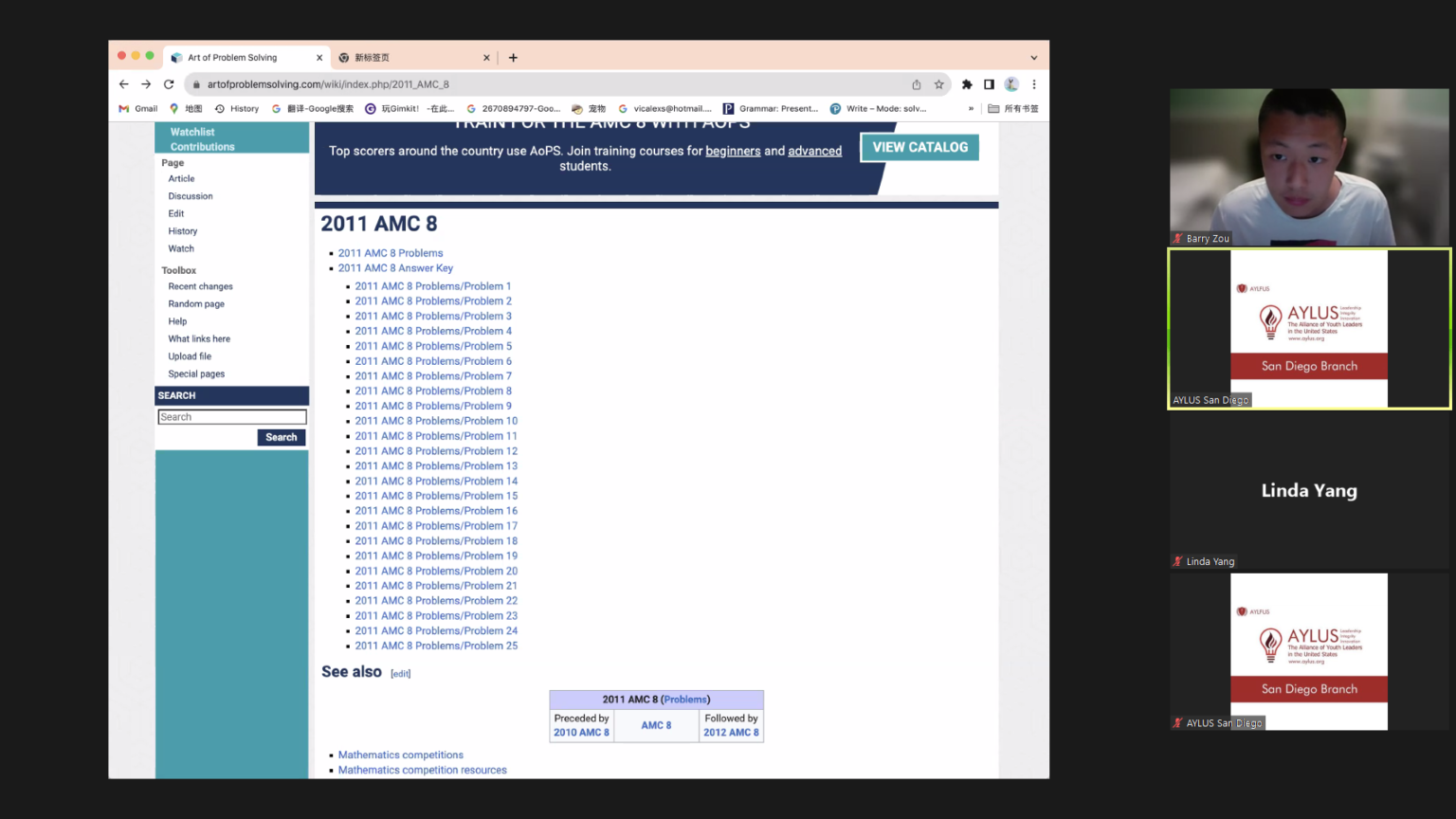Select Watch under Page
Image resolution: width=1456 pixels, height=819 pixels.
181,248
